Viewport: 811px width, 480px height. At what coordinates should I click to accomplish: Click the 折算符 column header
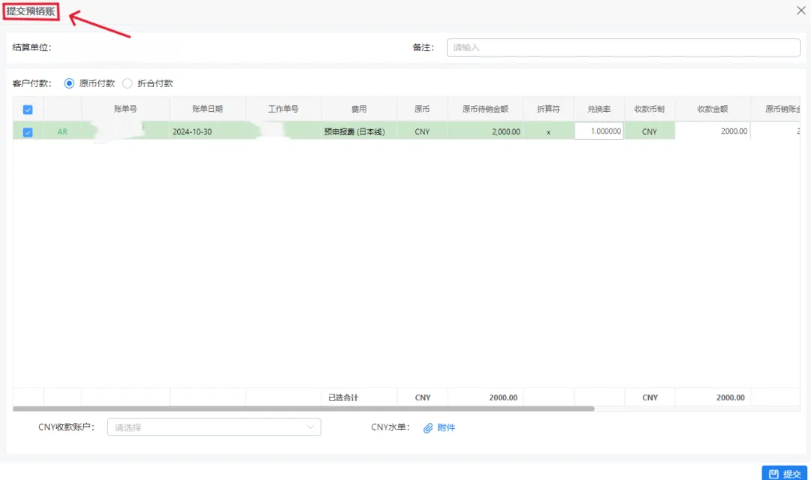[x=548, y=109]
